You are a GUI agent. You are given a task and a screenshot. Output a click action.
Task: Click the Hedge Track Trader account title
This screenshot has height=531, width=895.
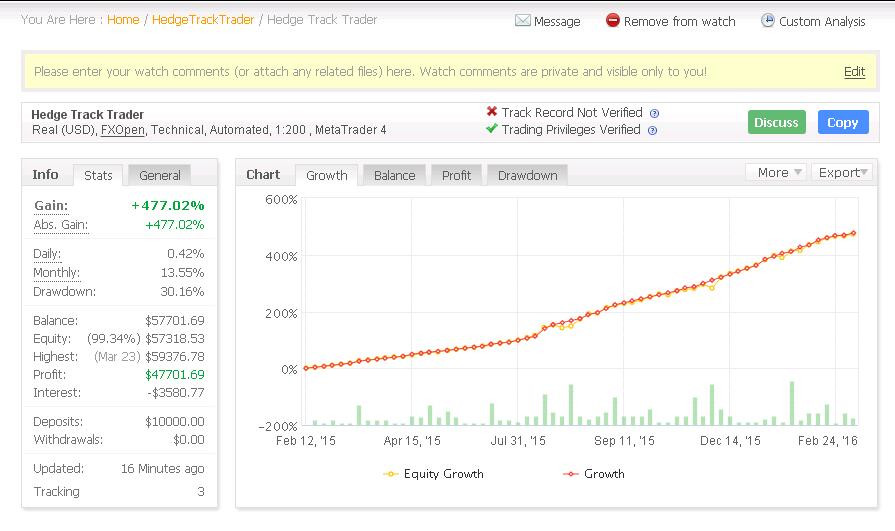click(x=87, y=115)
